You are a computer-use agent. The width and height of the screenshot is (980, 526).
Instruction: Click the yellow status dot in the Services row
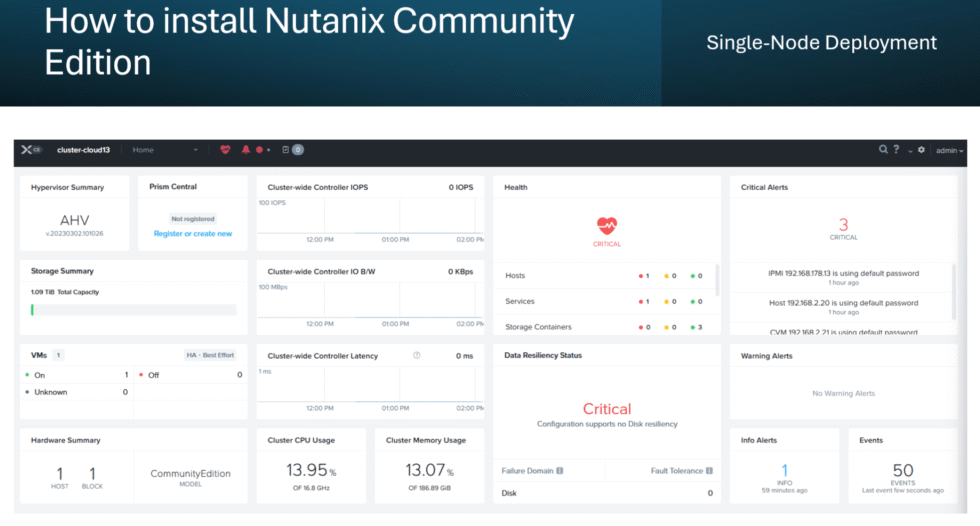(x=667, y=302)
